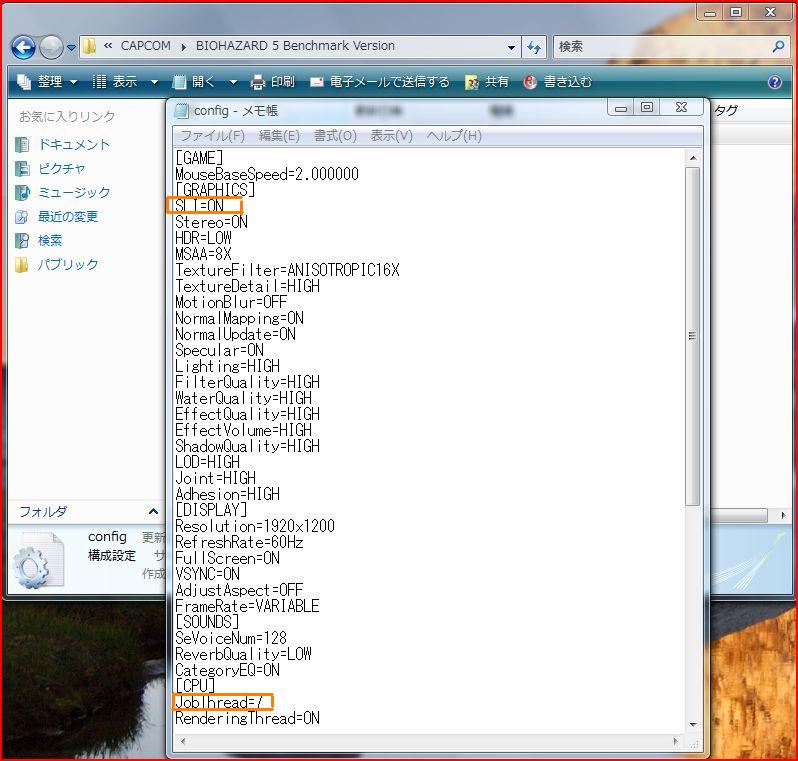
Task: Expand the フォルダ folders pane chevron
Action: [x=153, y=511]
